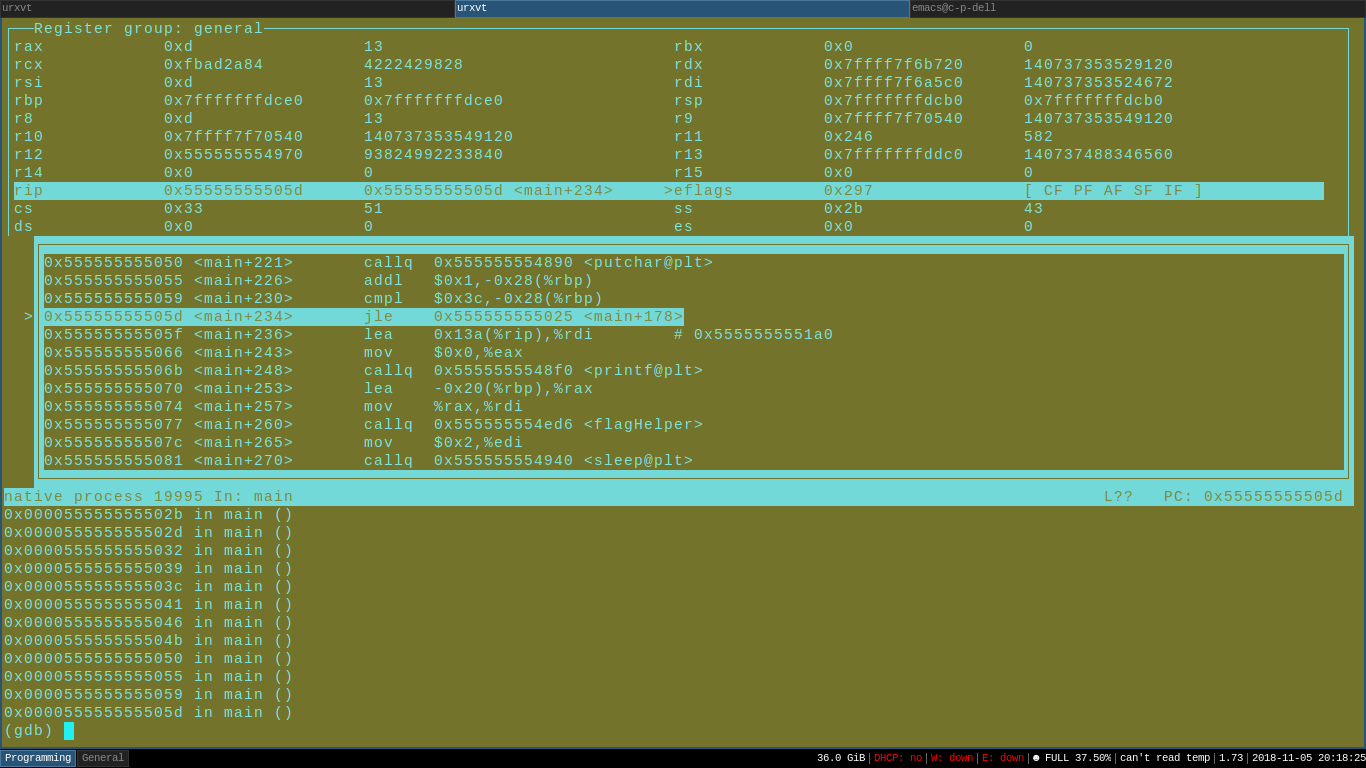Click the DHCP: no status indicator

pyautogui.click(x=897, y=758)
